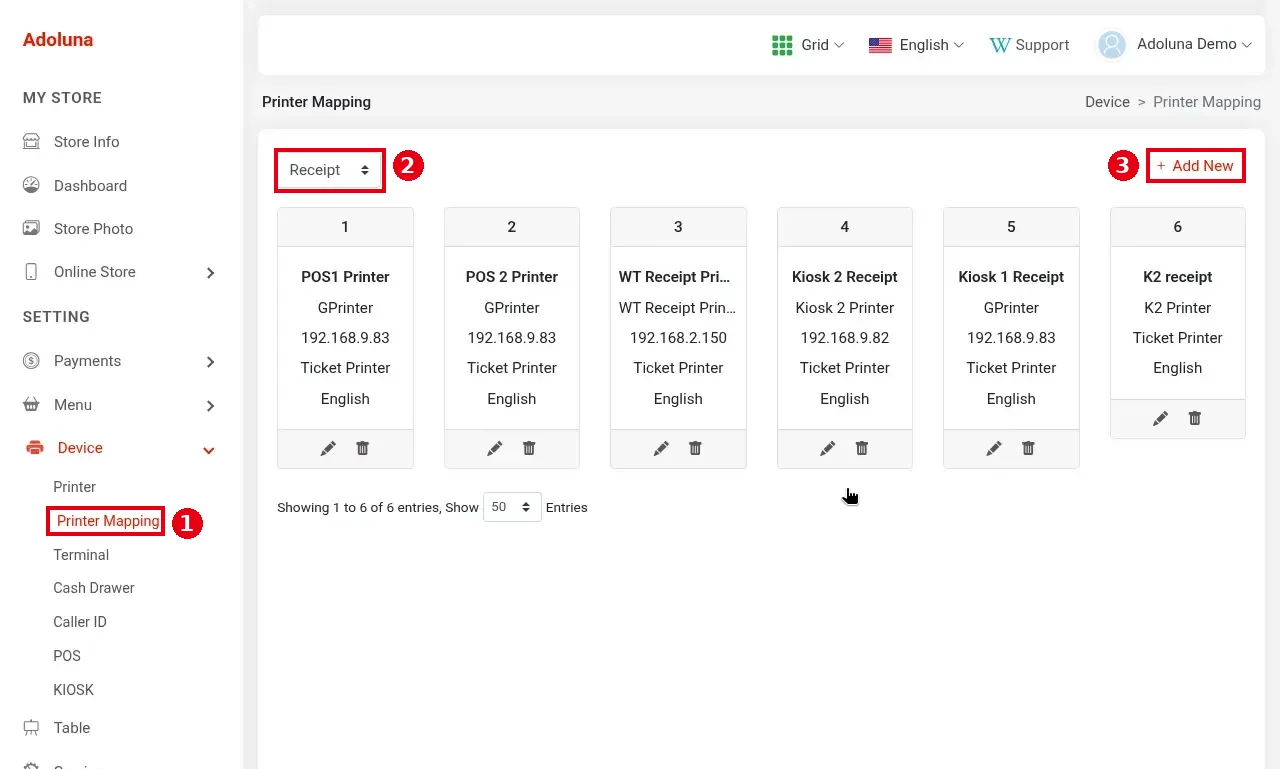Edit the POS 2 Printer card
The image size is (1280, 769).
click(x=495, y=449)
